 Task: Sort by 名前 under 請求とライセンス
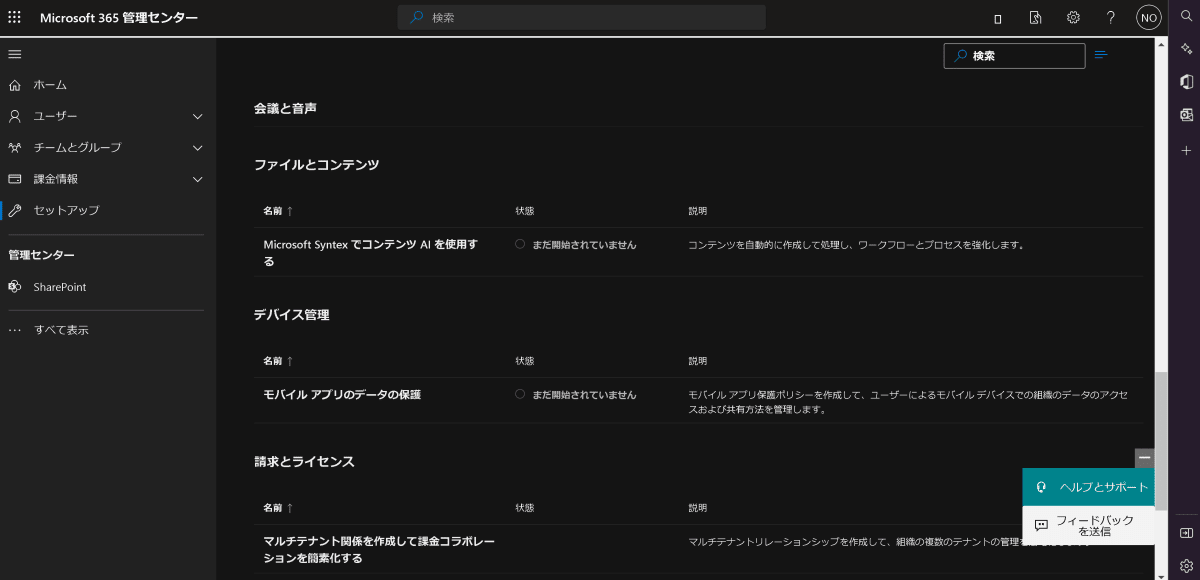pos(278,508)
